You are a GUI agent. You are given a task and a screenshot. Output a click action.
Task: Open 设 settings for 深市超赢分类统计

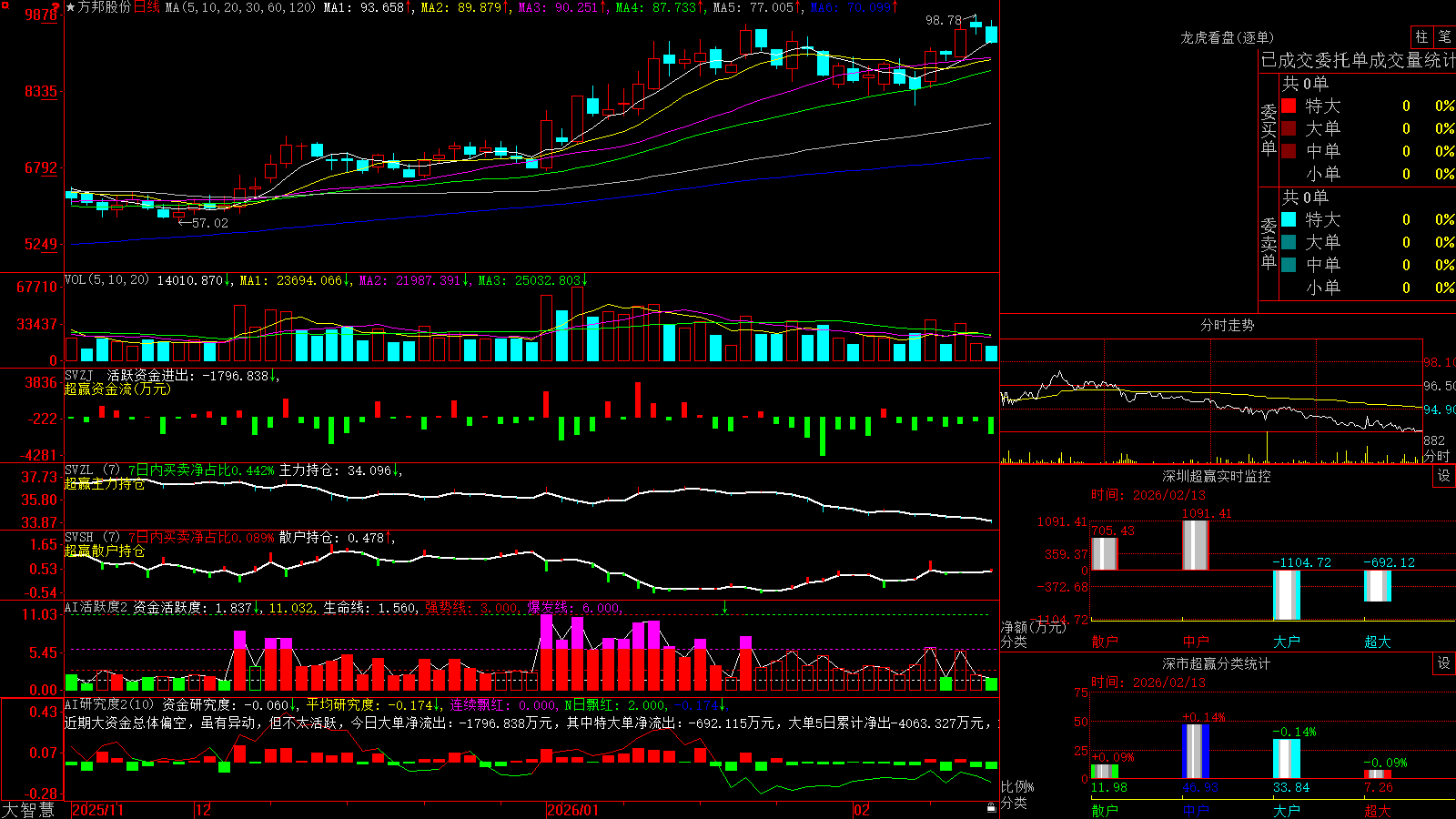[x=1444, y=663]
